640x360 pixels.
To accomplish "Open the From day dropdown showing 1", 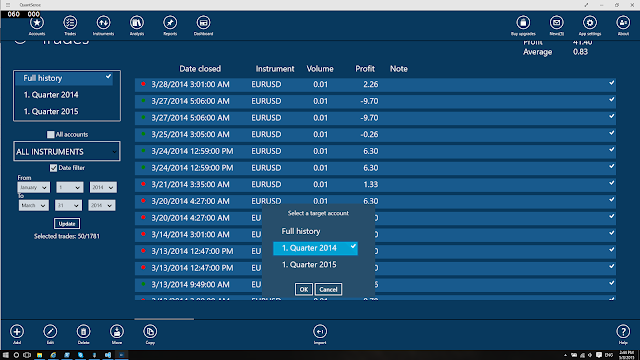I will pyautogui.click(x=69, y=187).
